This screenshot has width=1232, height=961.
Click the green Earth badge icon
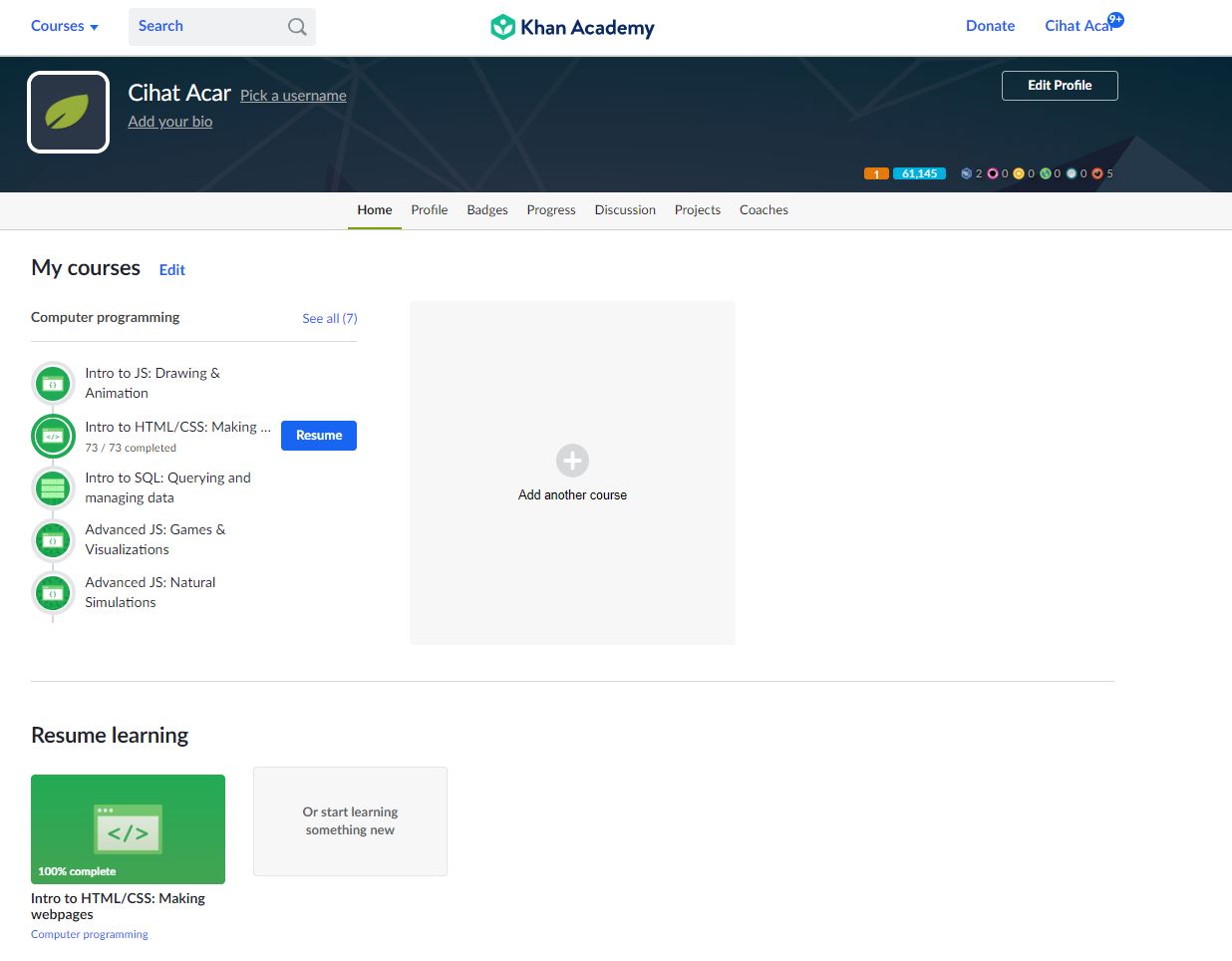pos(1045,173)
